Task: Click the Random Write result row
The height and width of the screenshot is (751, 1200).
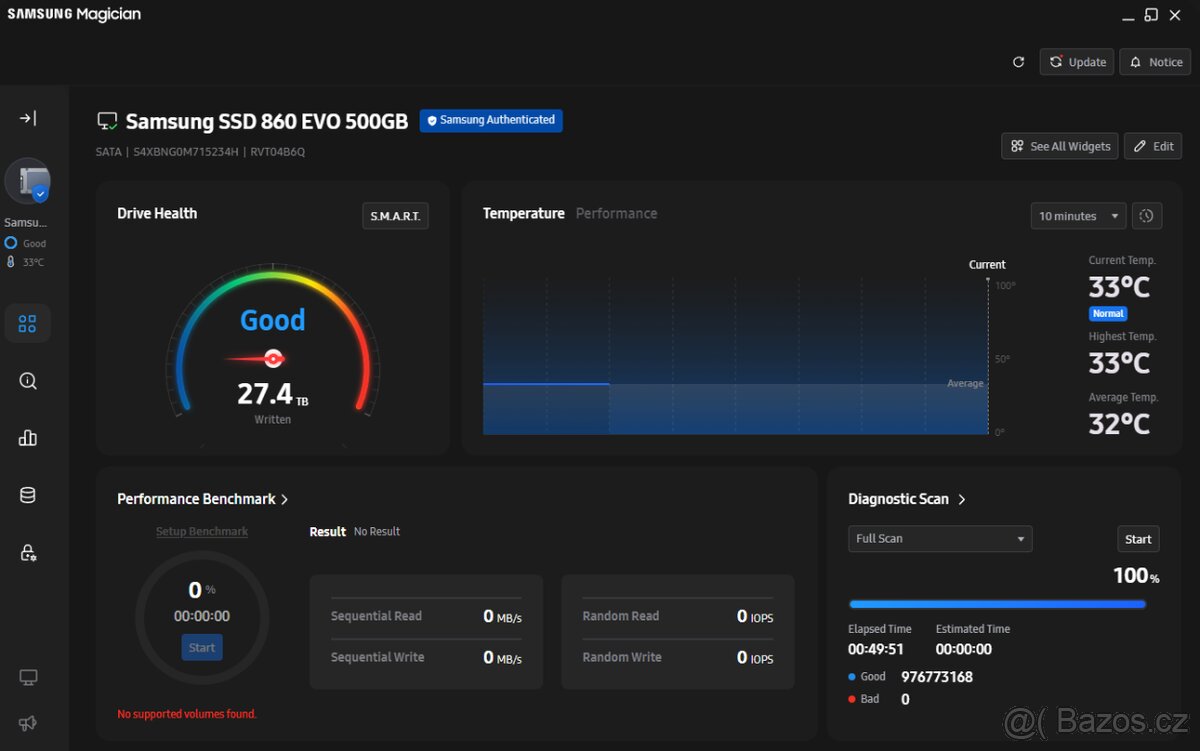Action: pos(678,657)
